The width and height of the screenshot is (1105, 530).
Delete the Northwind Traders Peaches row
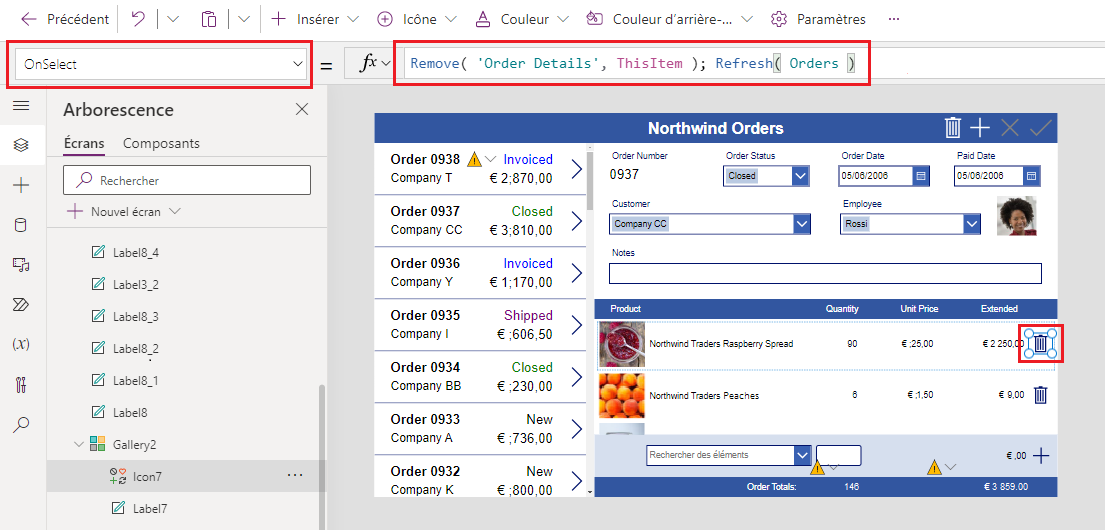click(1040, 395)
